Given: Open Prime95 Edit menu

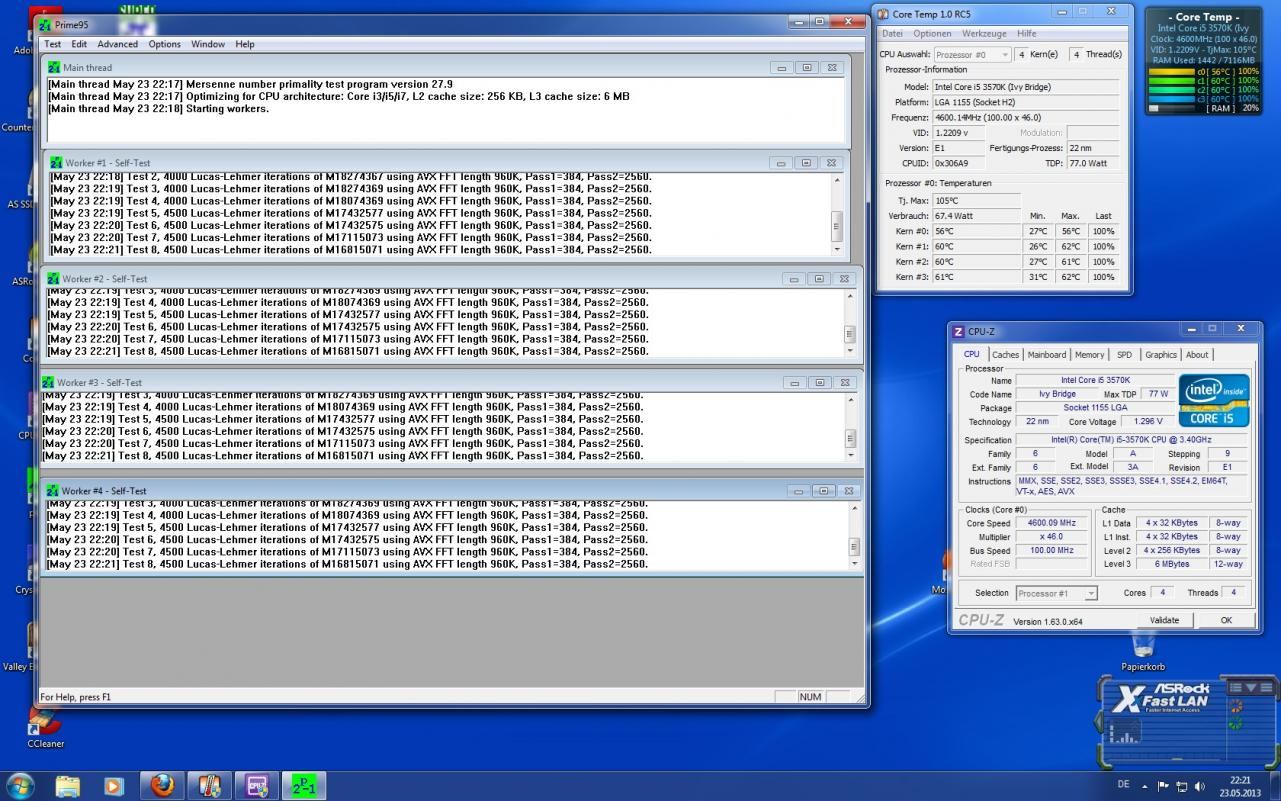Looking at the screenshot, I should pyautogui.click(x=79, y=44).
